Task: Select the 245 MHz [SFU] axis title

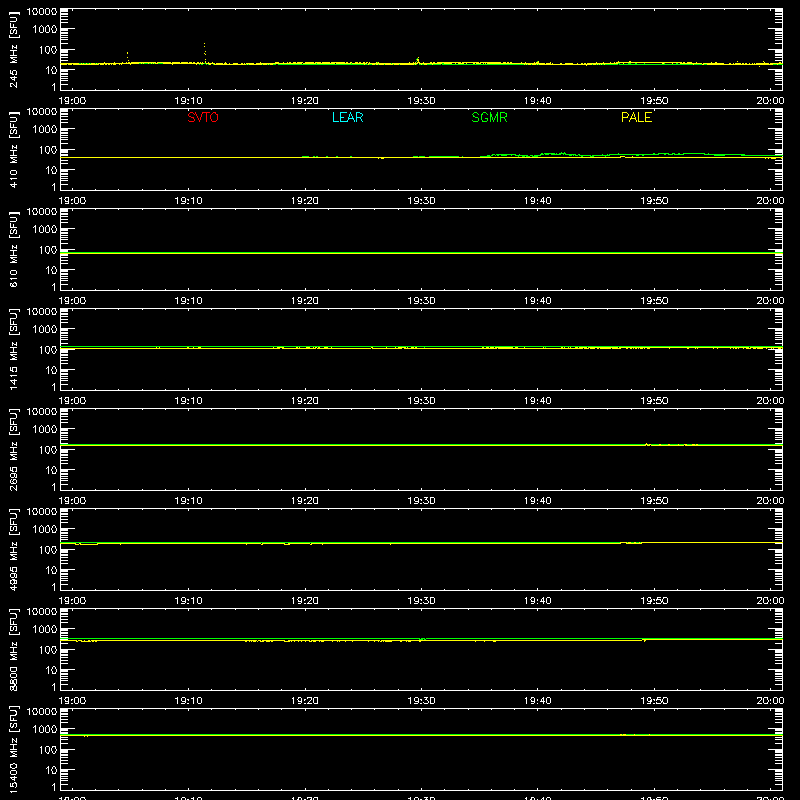Action: tap(13, 49)
